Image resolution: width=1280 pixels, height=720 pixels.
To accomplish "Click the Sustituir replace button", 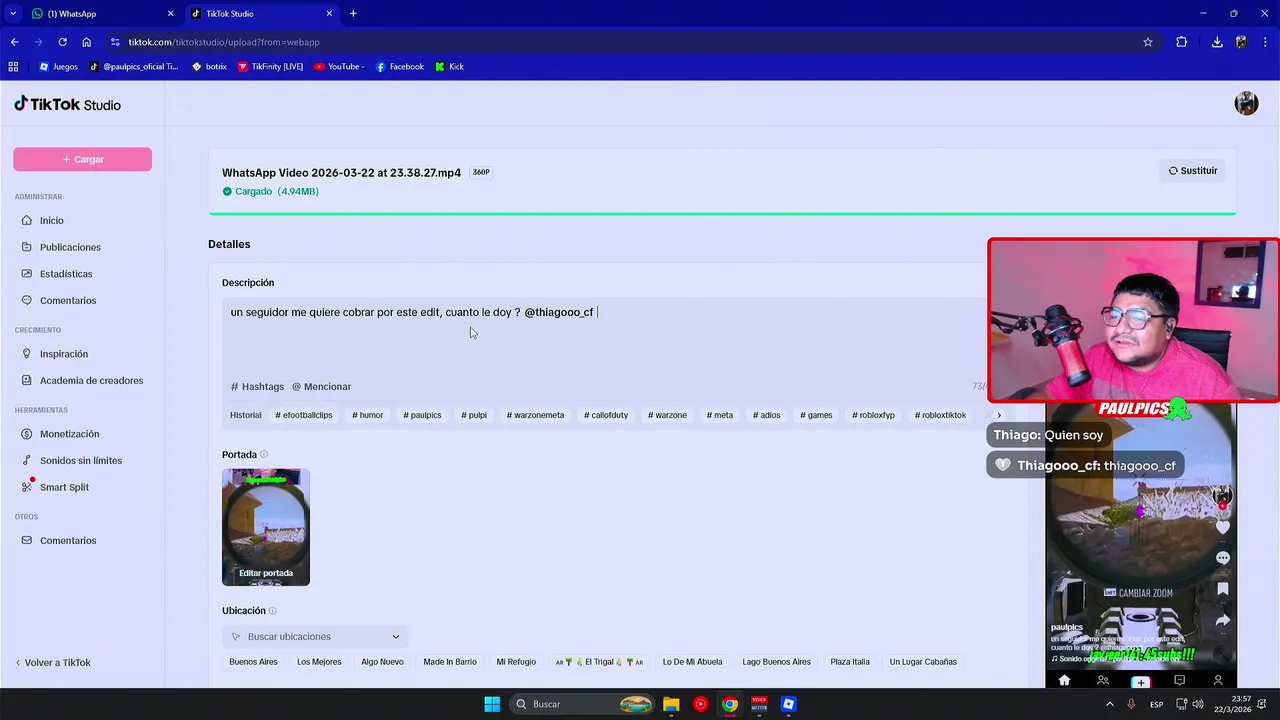I will (x=1193, y=171).
